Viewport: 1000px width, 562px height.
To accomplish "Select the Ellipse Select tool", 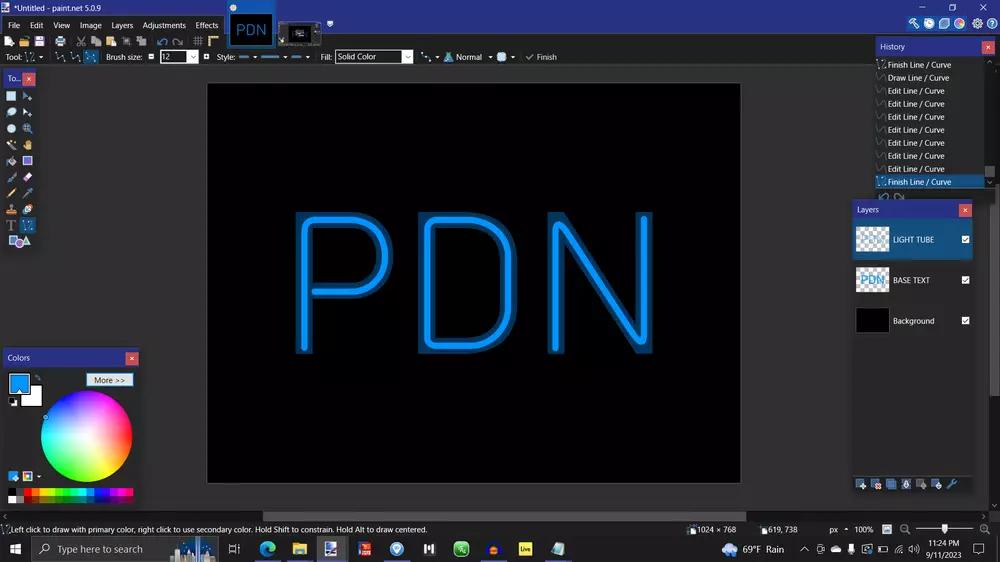I will coord(11,128).
